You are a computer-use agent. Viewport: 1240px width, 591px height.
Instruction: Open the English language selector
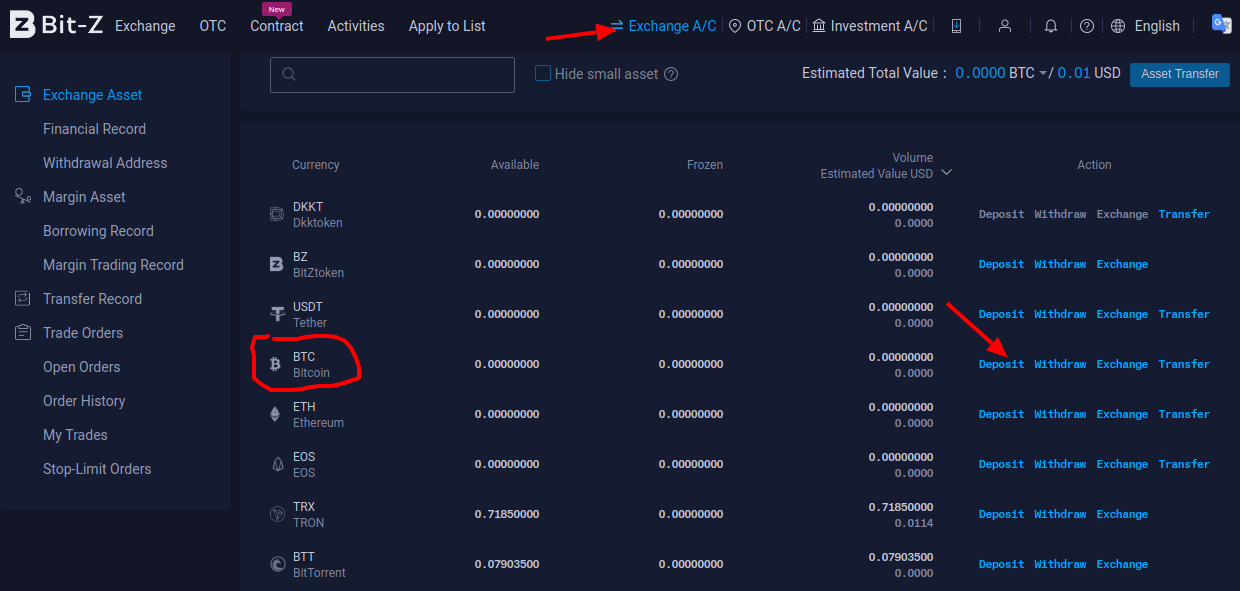(x=1157, y=26)
